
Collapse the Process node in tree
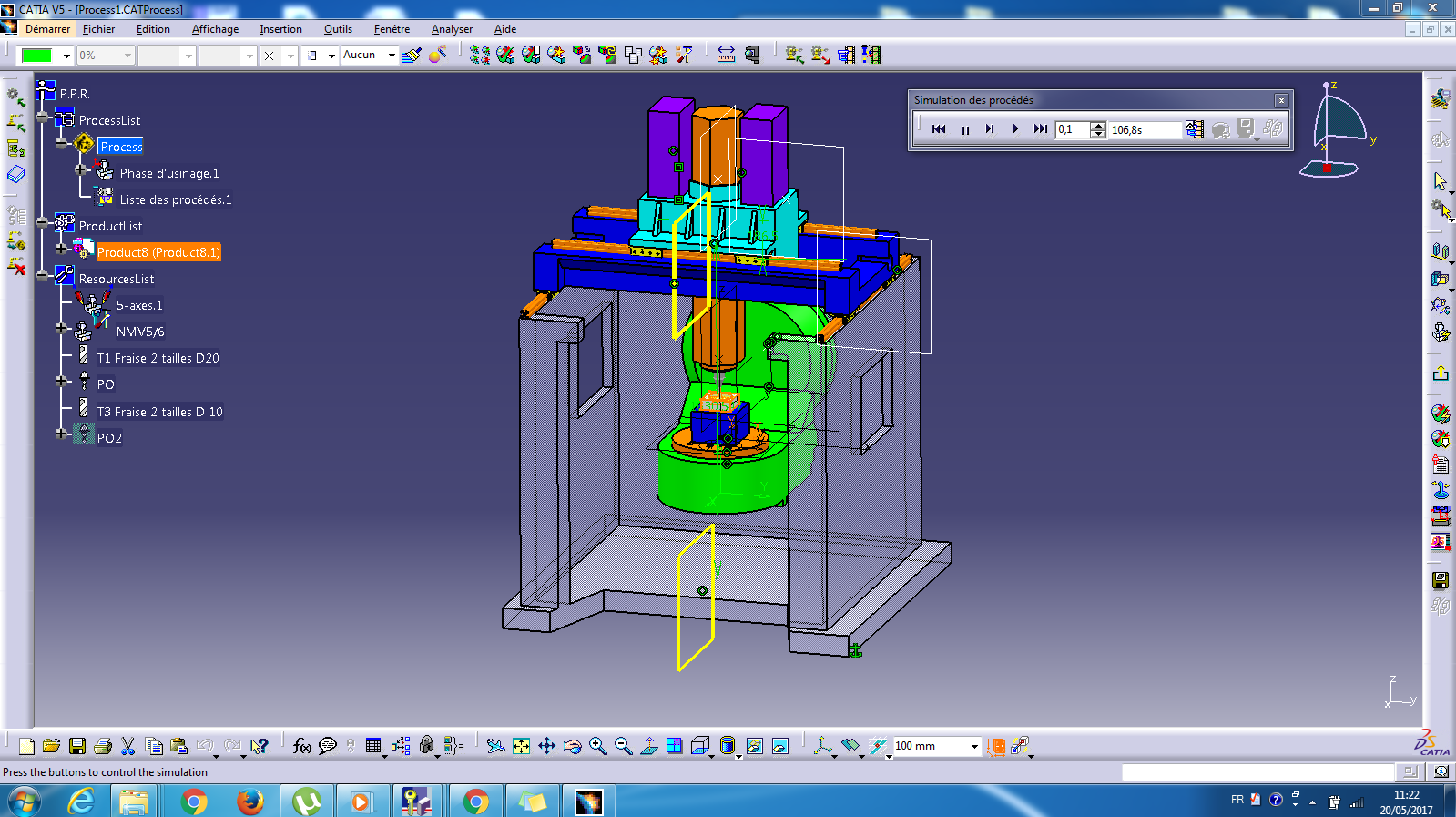(61, 143)
